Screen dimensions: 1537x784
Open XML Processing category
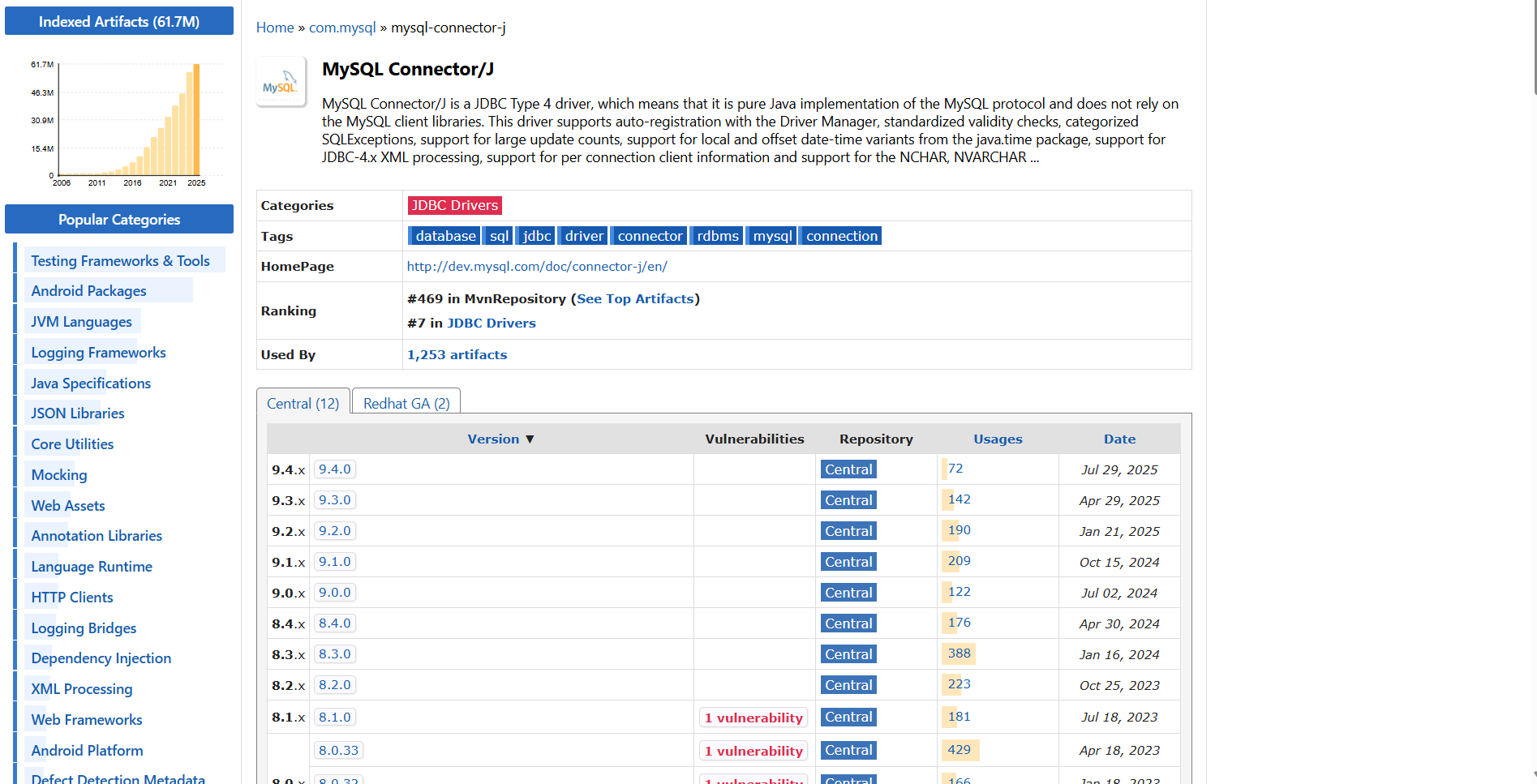[x=82, y=689]
